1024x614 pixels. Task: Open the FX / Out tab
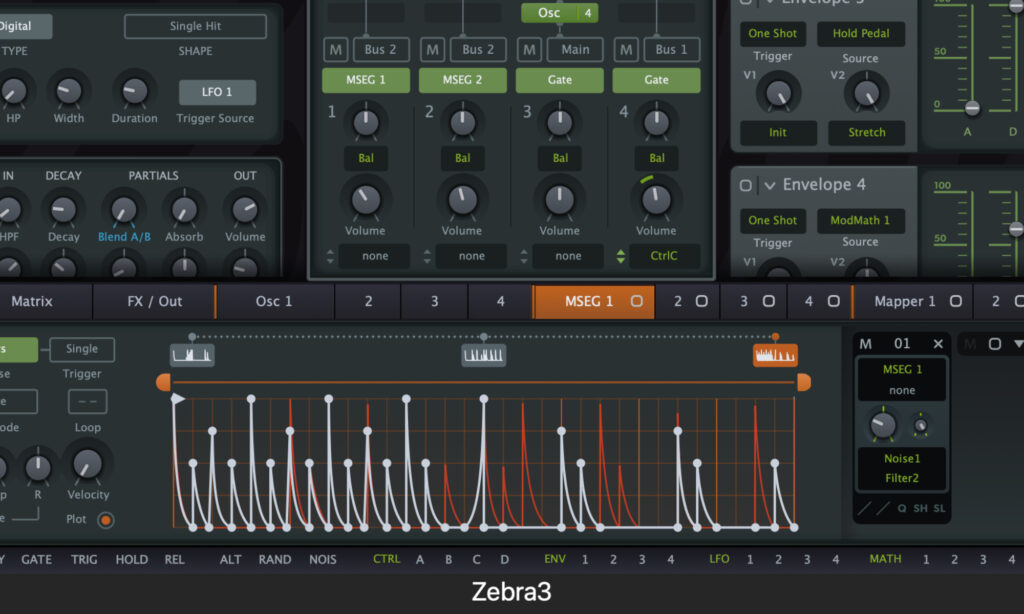154,301
